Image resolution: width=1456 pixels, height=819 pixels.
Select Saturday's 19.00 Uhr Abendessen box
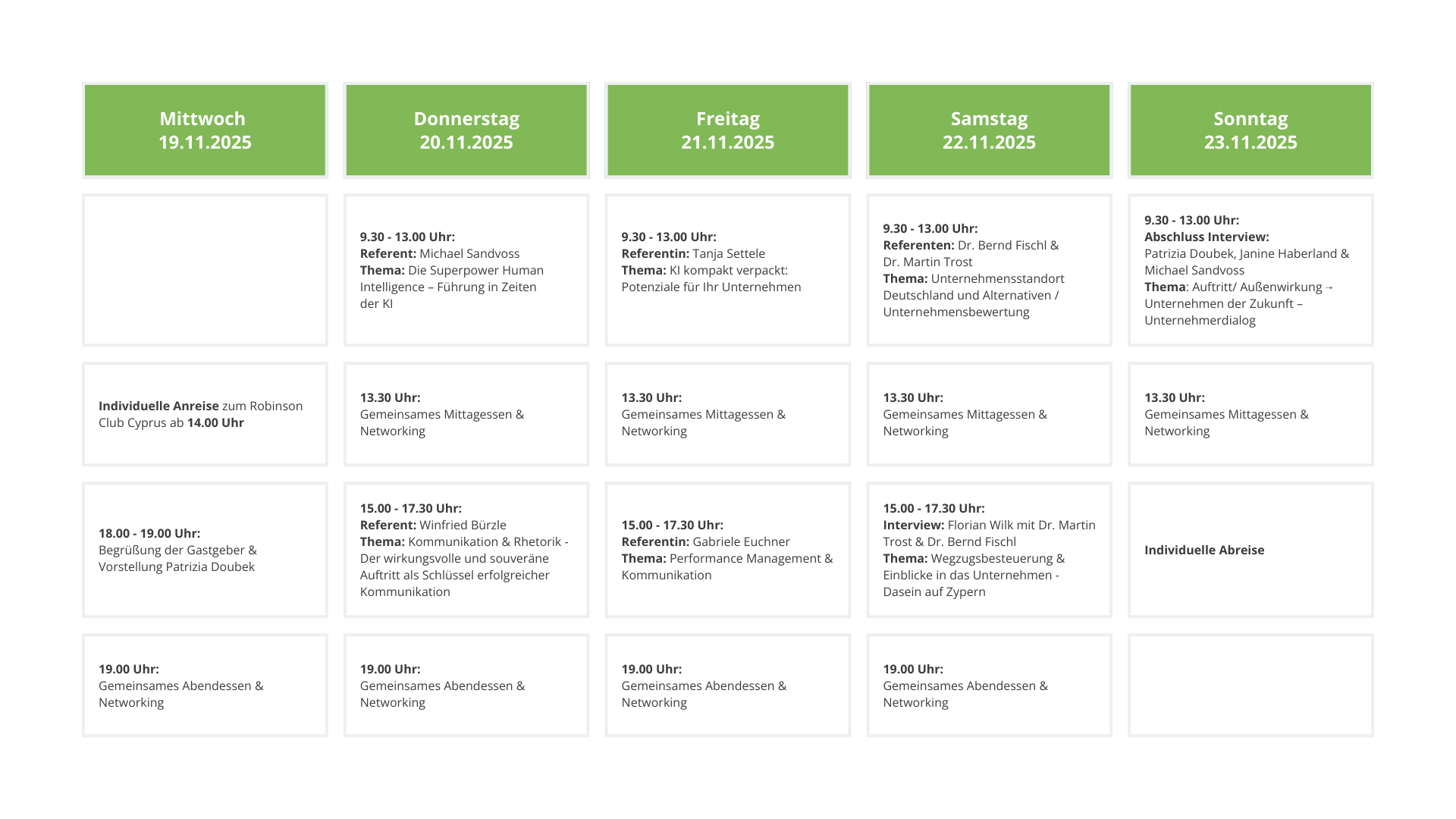(x=989, y=686)
